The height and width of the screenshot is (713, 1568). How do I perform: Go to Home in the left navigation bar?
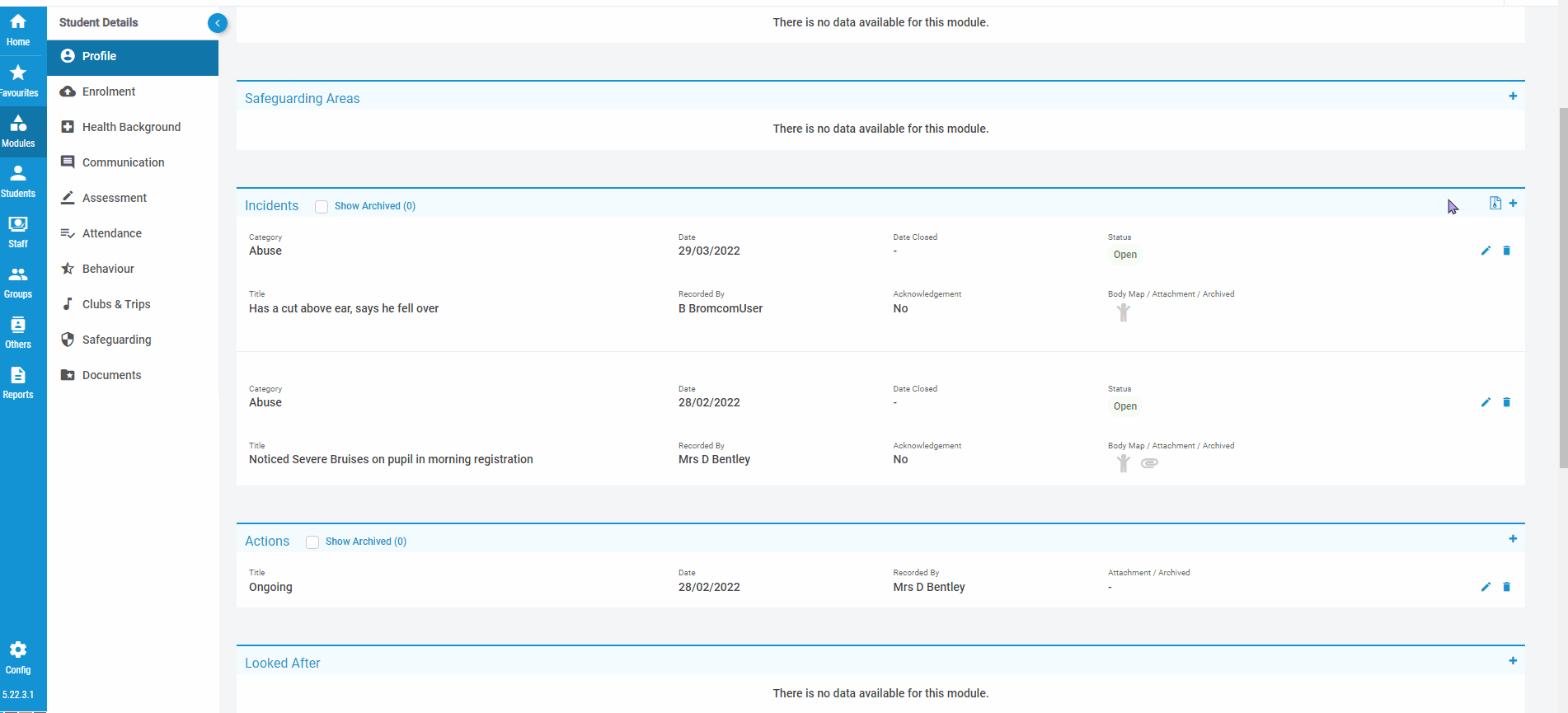click(18, 30)
